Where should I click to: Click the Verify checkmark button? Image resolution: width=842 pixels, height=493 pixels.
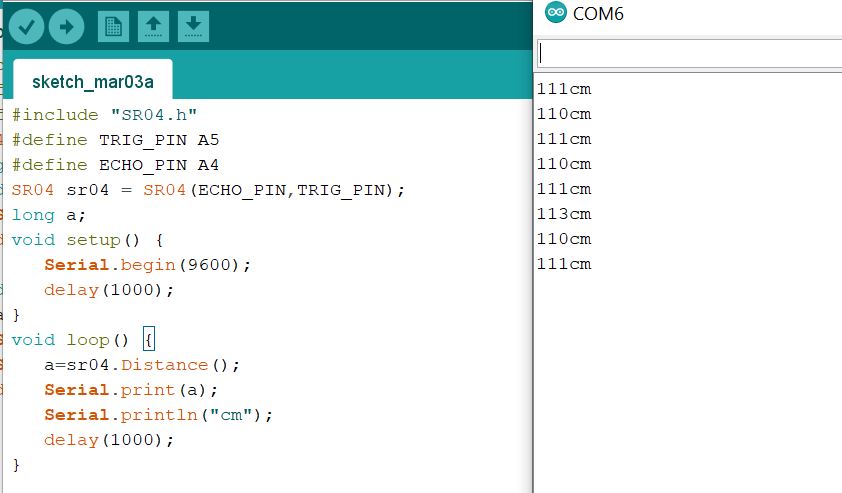(26, 26)
